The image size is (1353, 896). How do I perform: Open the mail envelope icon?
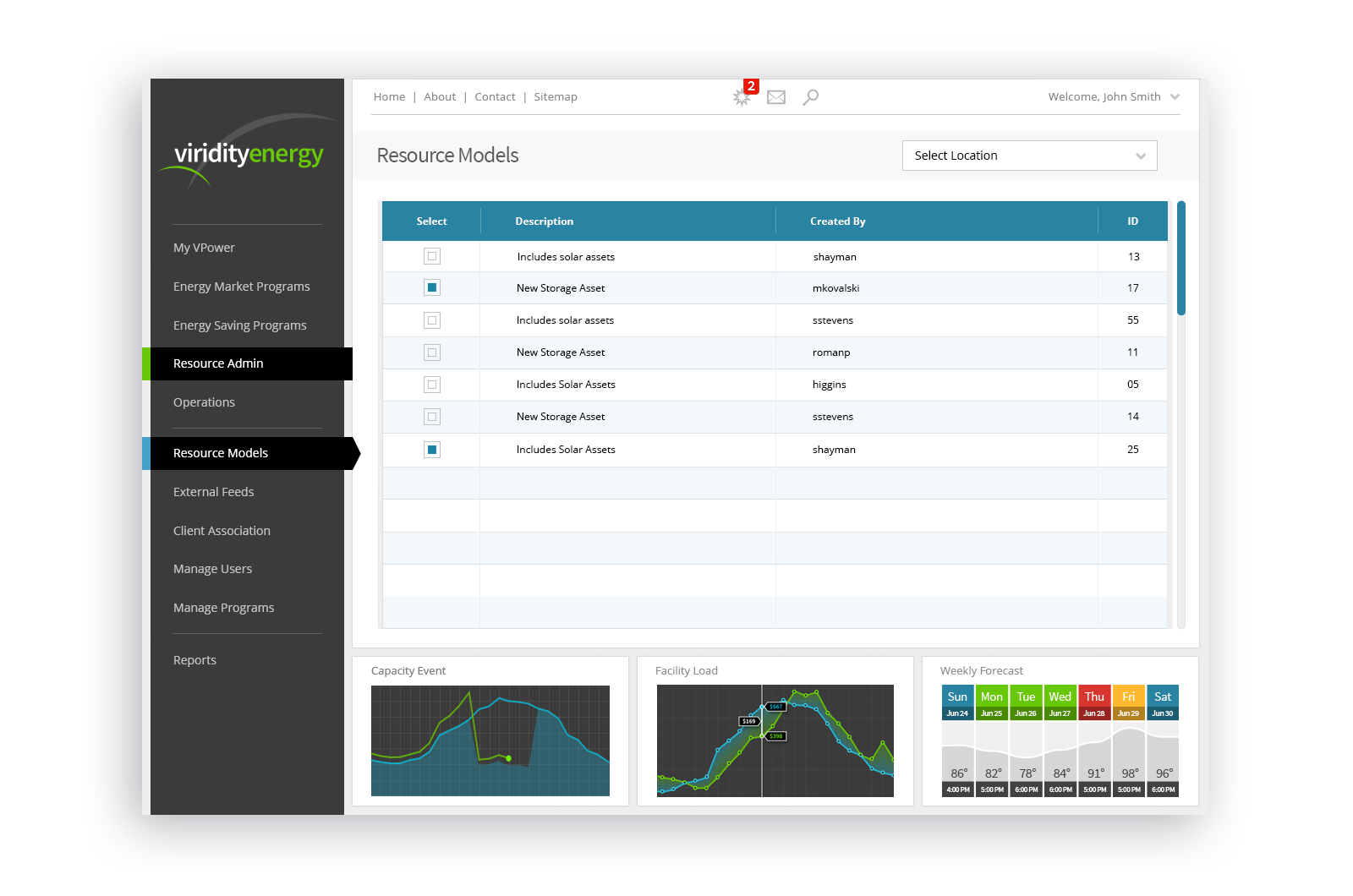(776, 97)
